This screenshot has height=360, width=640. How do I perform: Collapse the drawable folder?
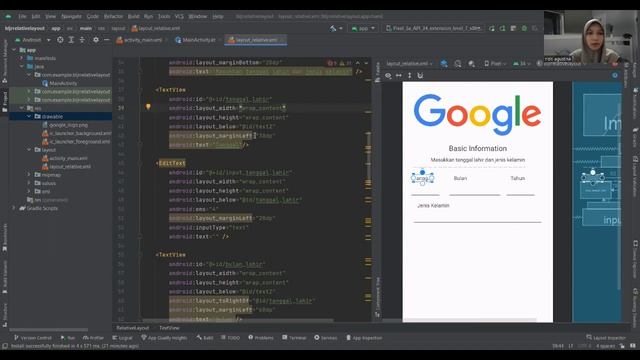(29, 116)
